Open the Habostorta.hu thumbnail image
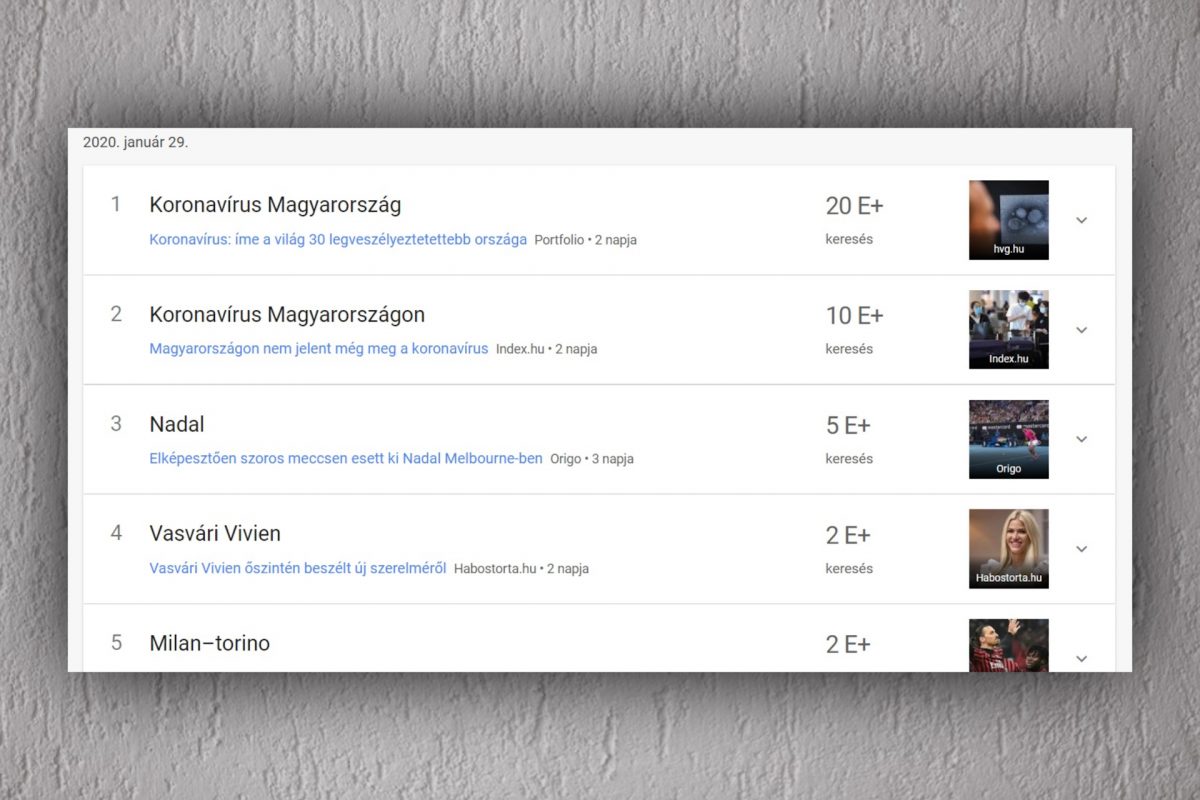1200x800 pixels. pos(1008,548)
